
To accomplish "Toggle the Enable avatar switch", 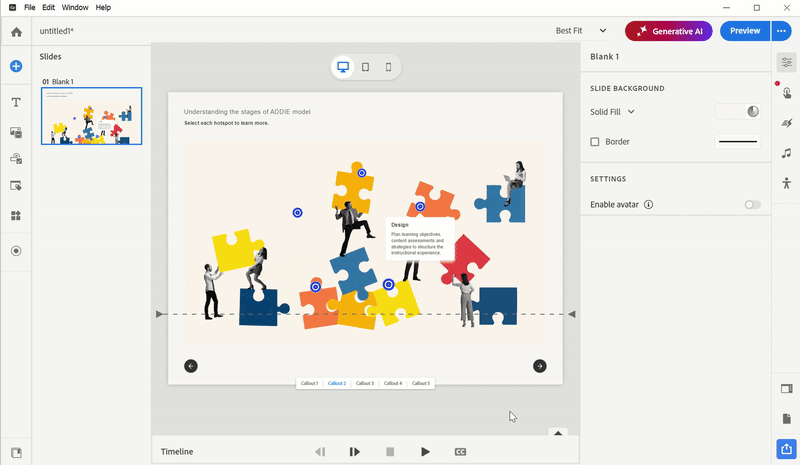I will [752, 205].
